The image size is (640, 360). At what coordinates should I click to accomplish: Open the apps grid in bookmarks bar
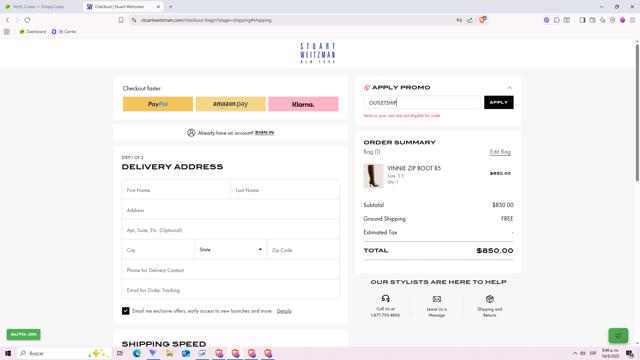click(7, 31)
